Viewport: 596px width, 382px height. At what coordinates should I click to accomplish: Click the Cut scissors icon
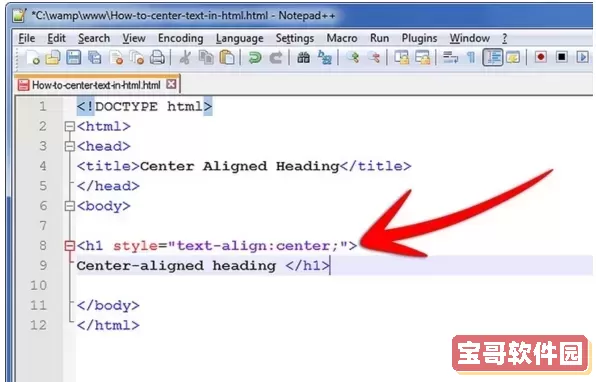(185, 58)
